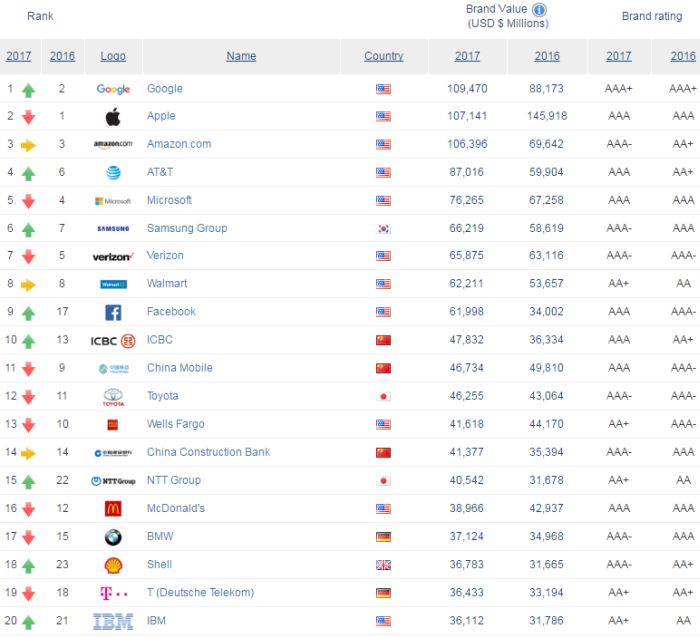Sort the table by Country header
Viewport: 700px width, 638px height.
[x=384, y=57]
